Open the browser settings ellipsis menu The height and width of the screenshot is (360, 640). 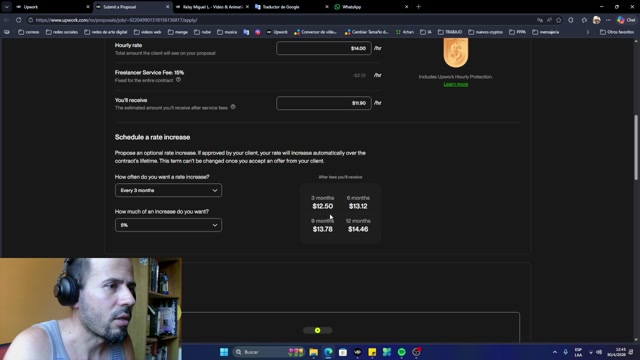point(608,20)
